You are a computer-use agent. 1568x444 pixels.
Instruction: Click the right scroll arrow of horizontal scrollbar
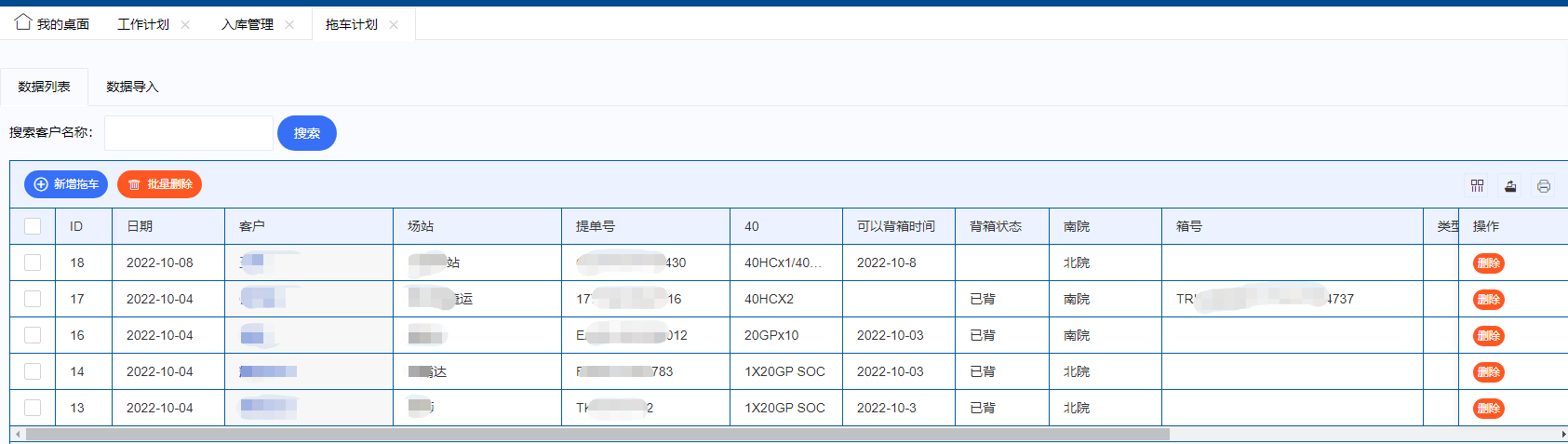[x=1562, y=434]
